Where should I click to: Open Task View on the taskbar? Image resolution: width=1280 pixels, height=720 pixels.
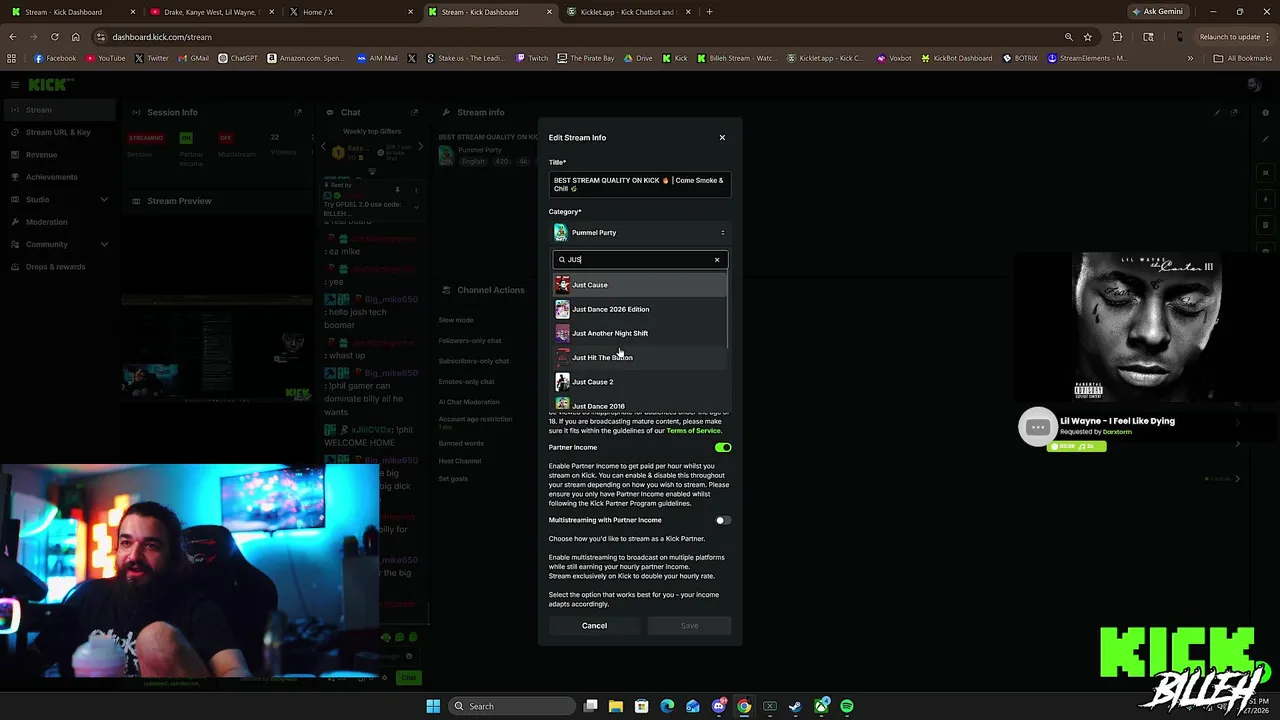click(x=591, y=706)
